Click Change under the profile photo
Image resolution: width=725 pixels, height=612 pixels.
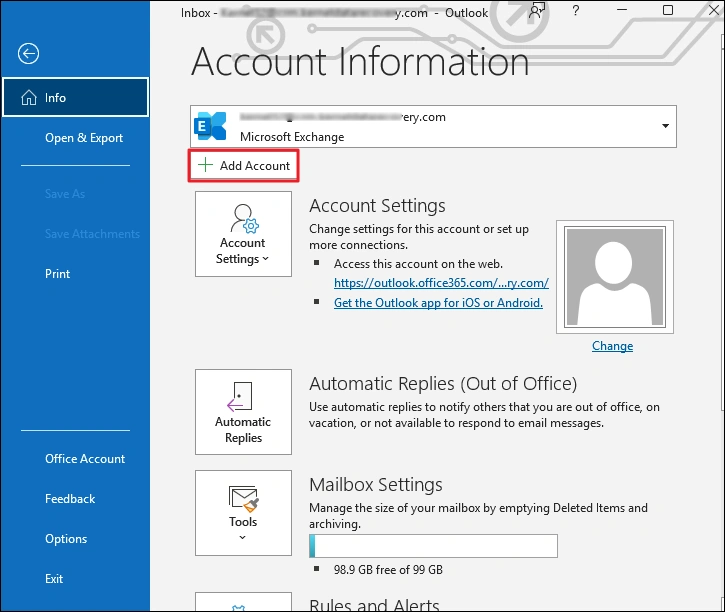[x=612, y=346]
